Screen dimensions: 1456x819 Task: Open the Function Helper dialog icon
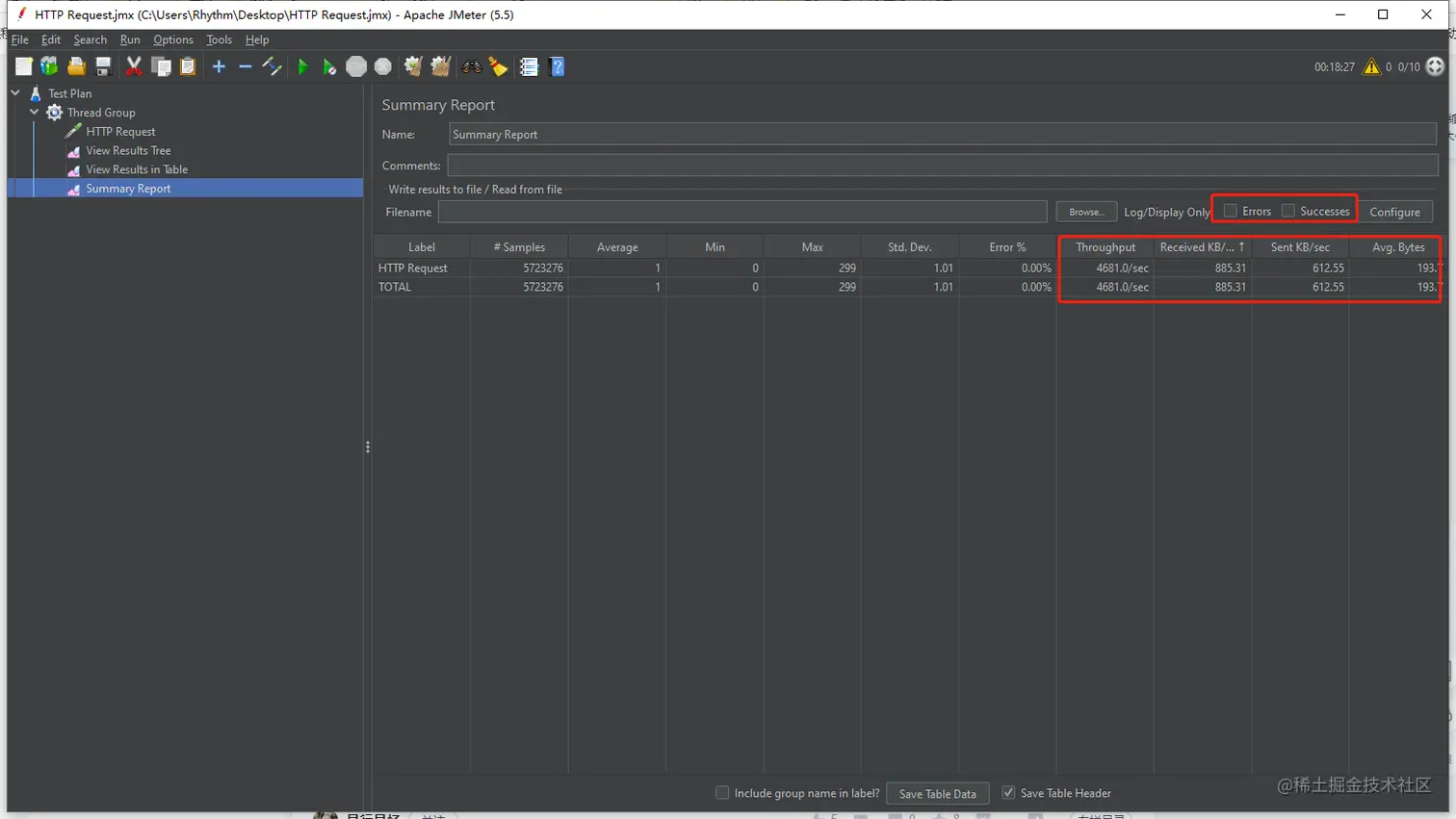pos(529,66)
